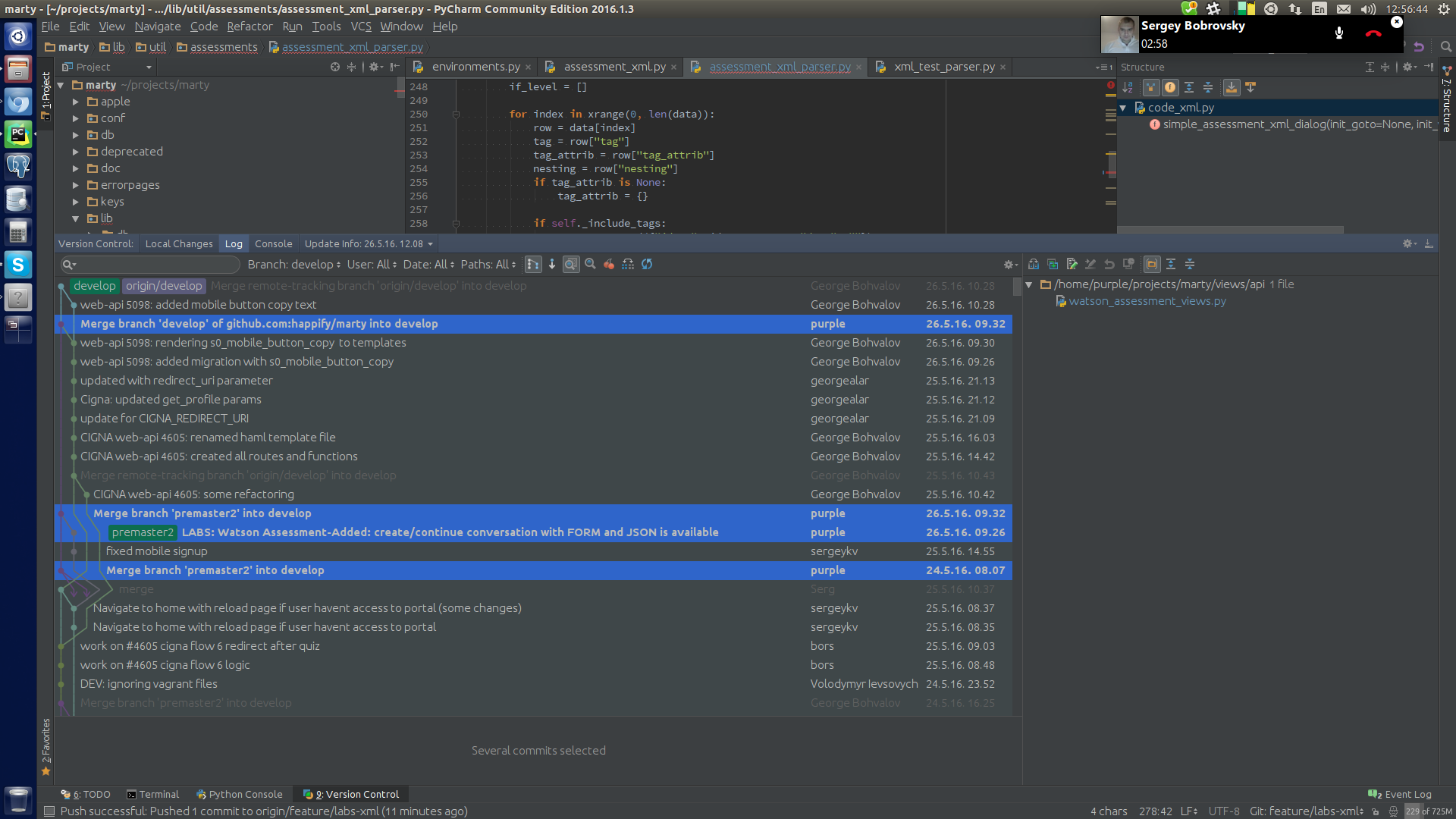Click the log search input field

(150, 264)
